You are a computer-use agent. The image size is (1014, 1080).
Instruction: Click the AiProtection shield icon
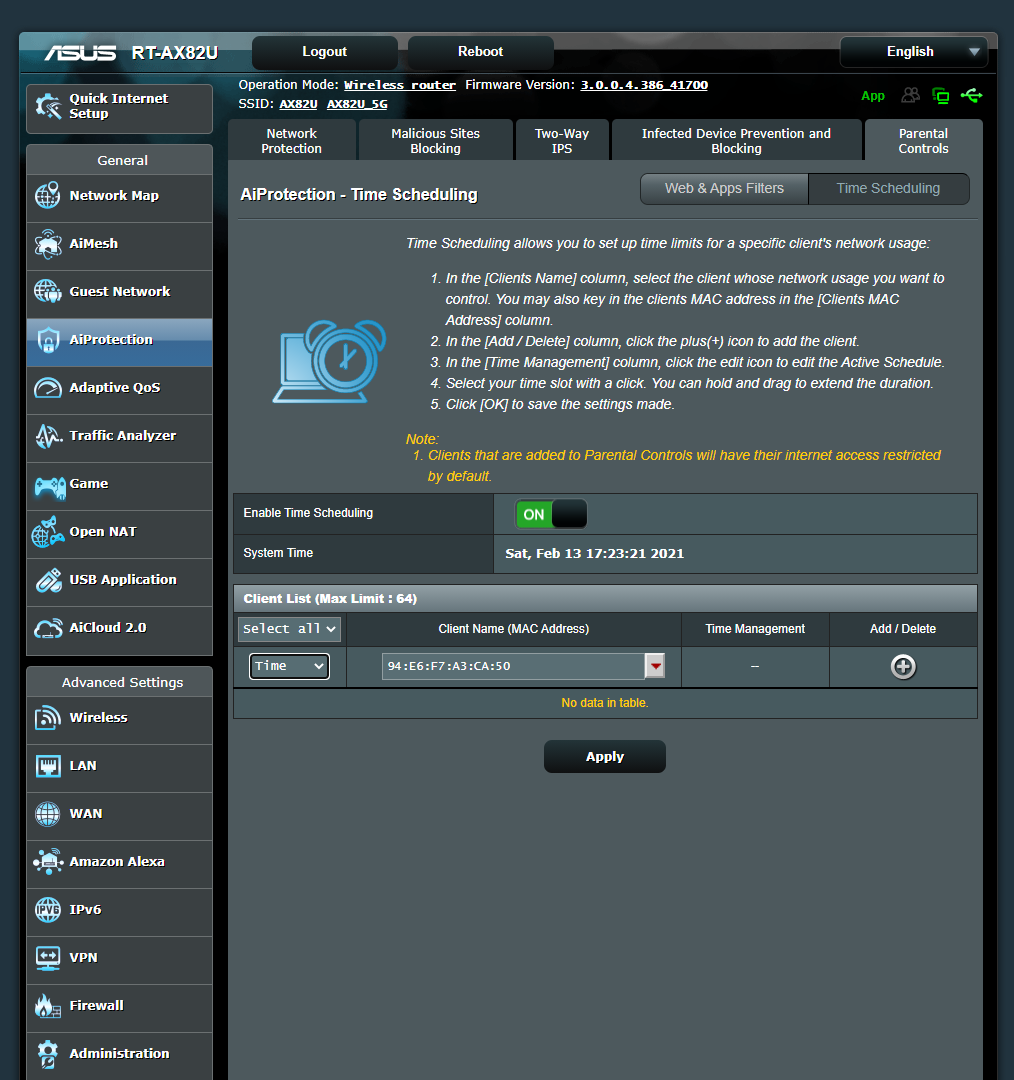click(48, 340)
